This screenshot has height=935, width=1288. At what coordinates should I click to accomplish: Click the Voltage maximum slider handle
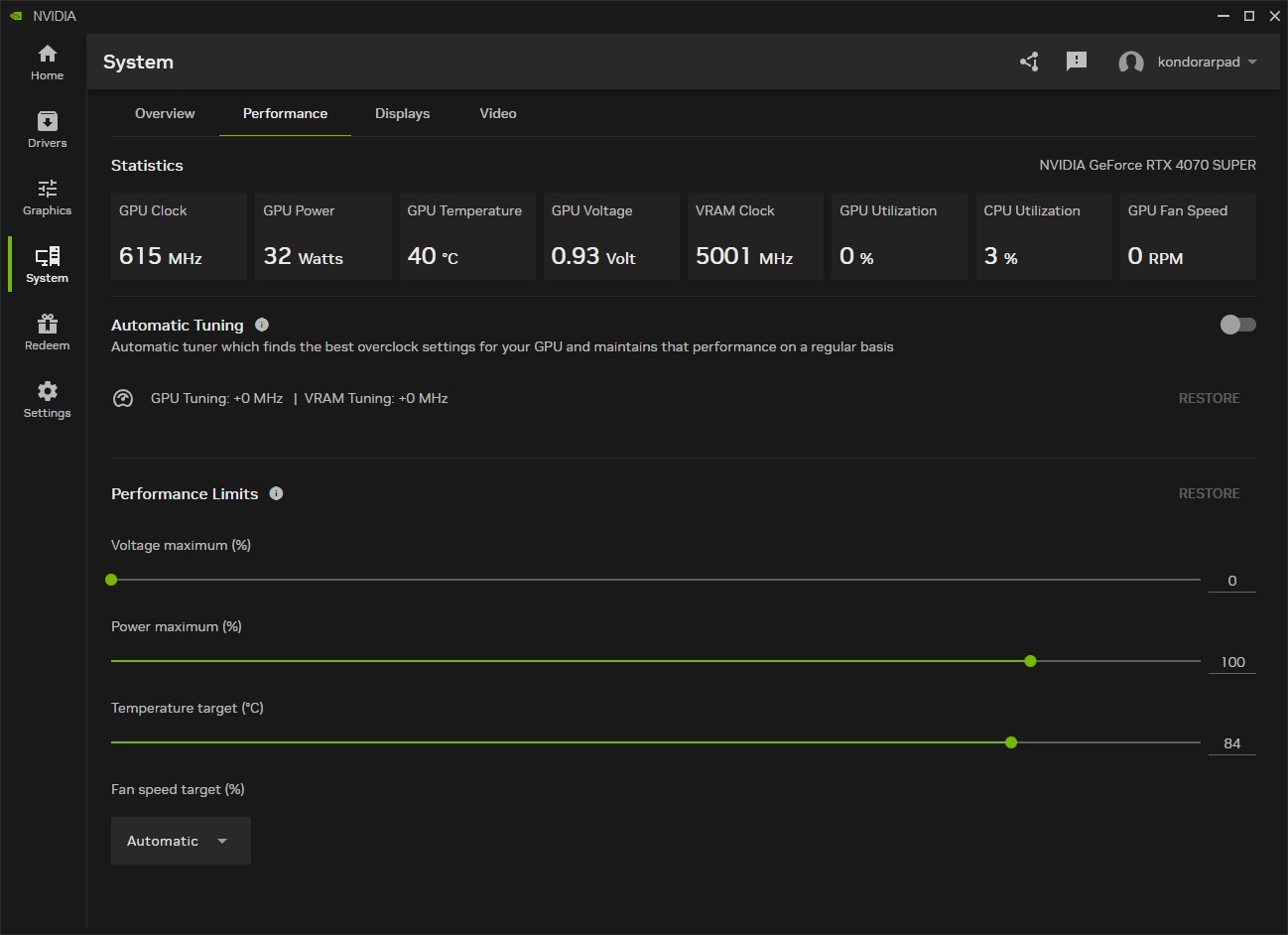[x=111, y=580]
